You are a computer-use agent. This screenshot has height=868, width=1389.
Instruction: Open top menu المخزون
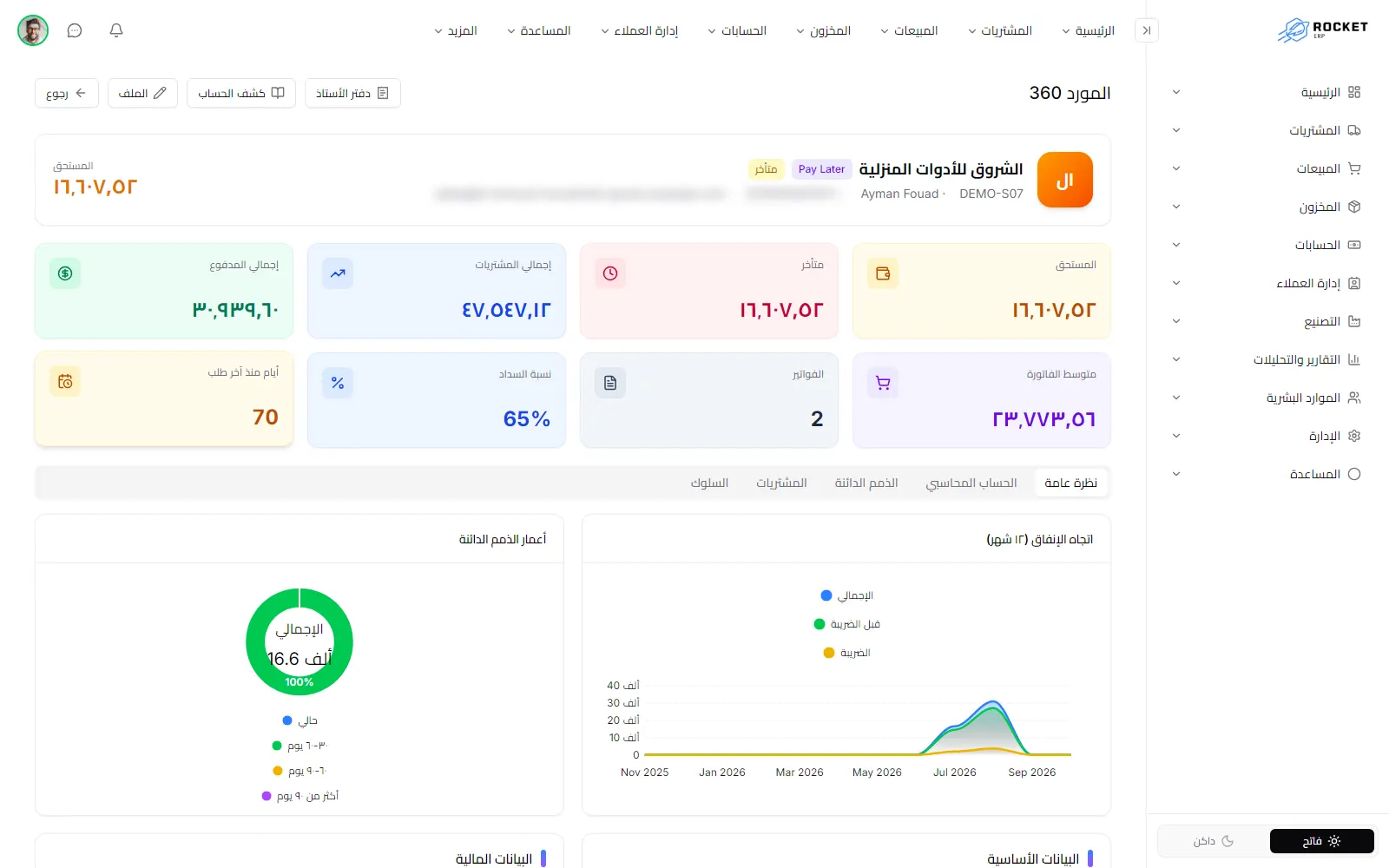(823, 30)
